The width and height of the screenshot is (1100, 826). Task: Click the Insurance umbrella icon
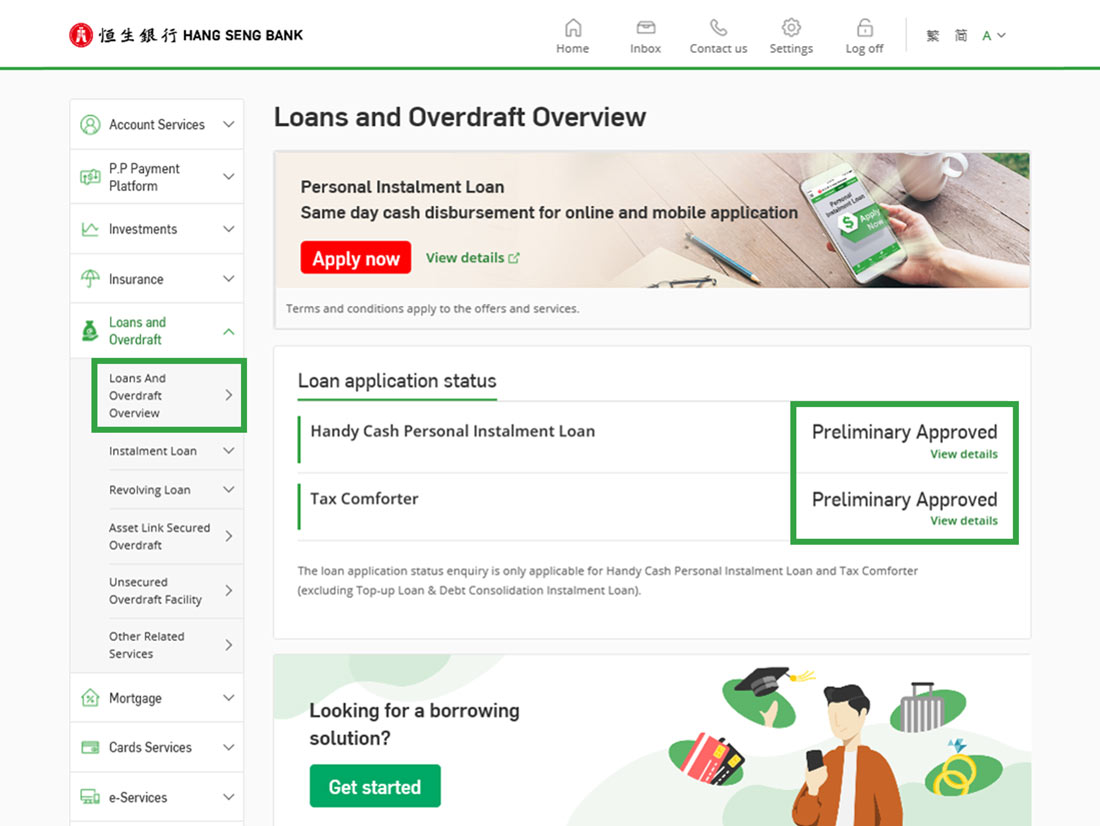pyautogui.click(x=90, y=279)
